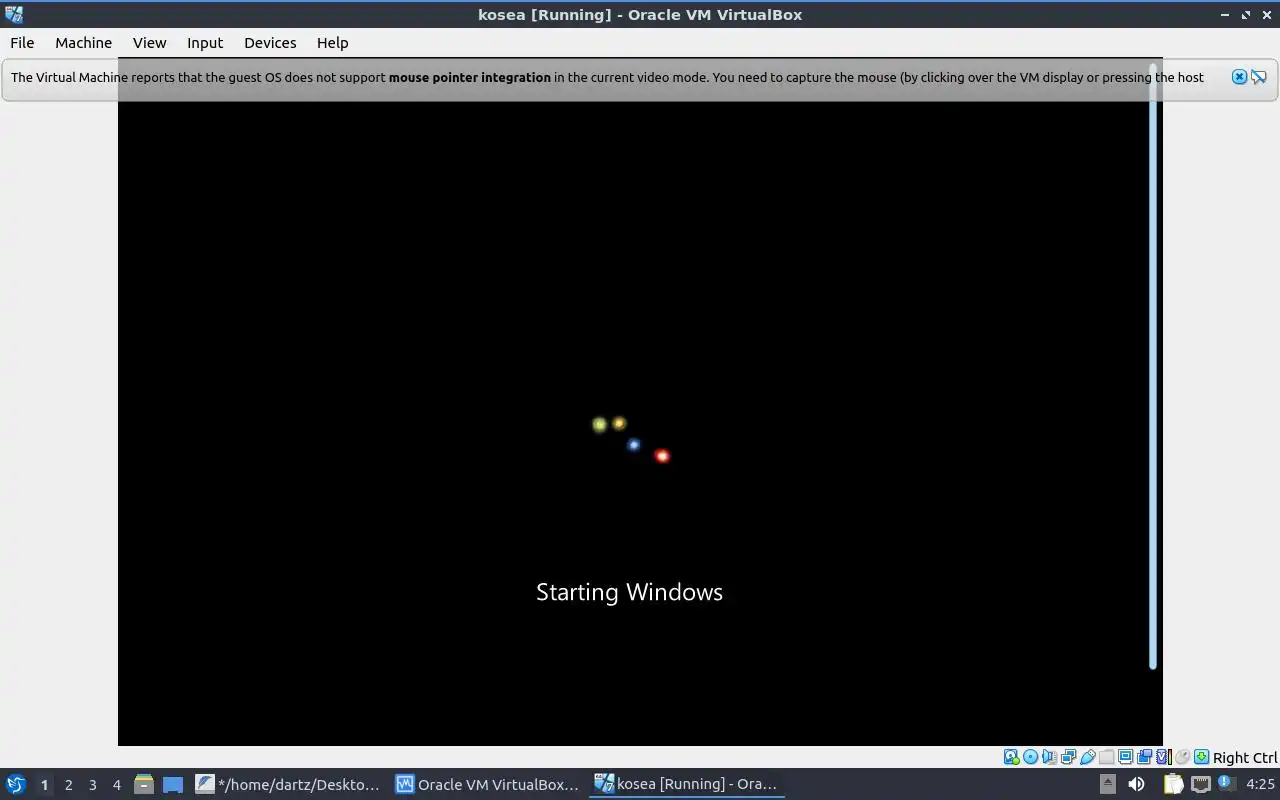
Task: Open the Input menu
Action: pos(205,43)
